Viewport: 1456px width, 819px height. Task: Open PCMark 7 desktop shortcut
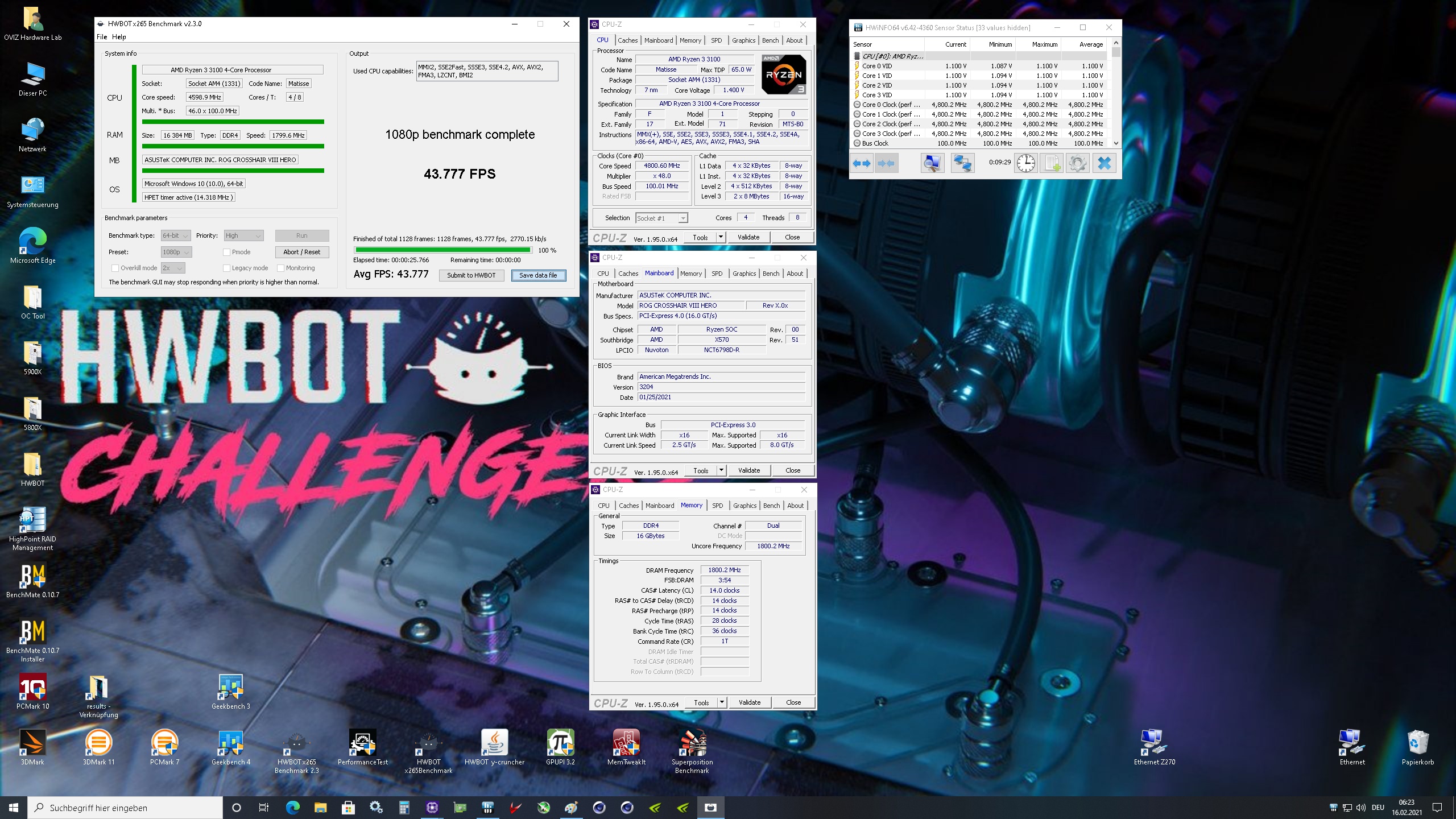tap(164, 747)
